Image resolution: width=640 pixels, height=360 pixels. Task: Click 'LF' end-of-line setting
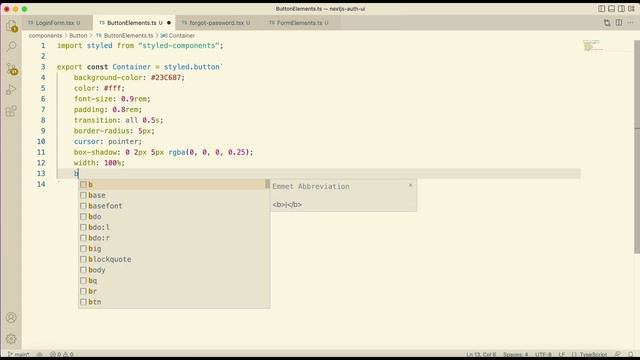point(562,354)
